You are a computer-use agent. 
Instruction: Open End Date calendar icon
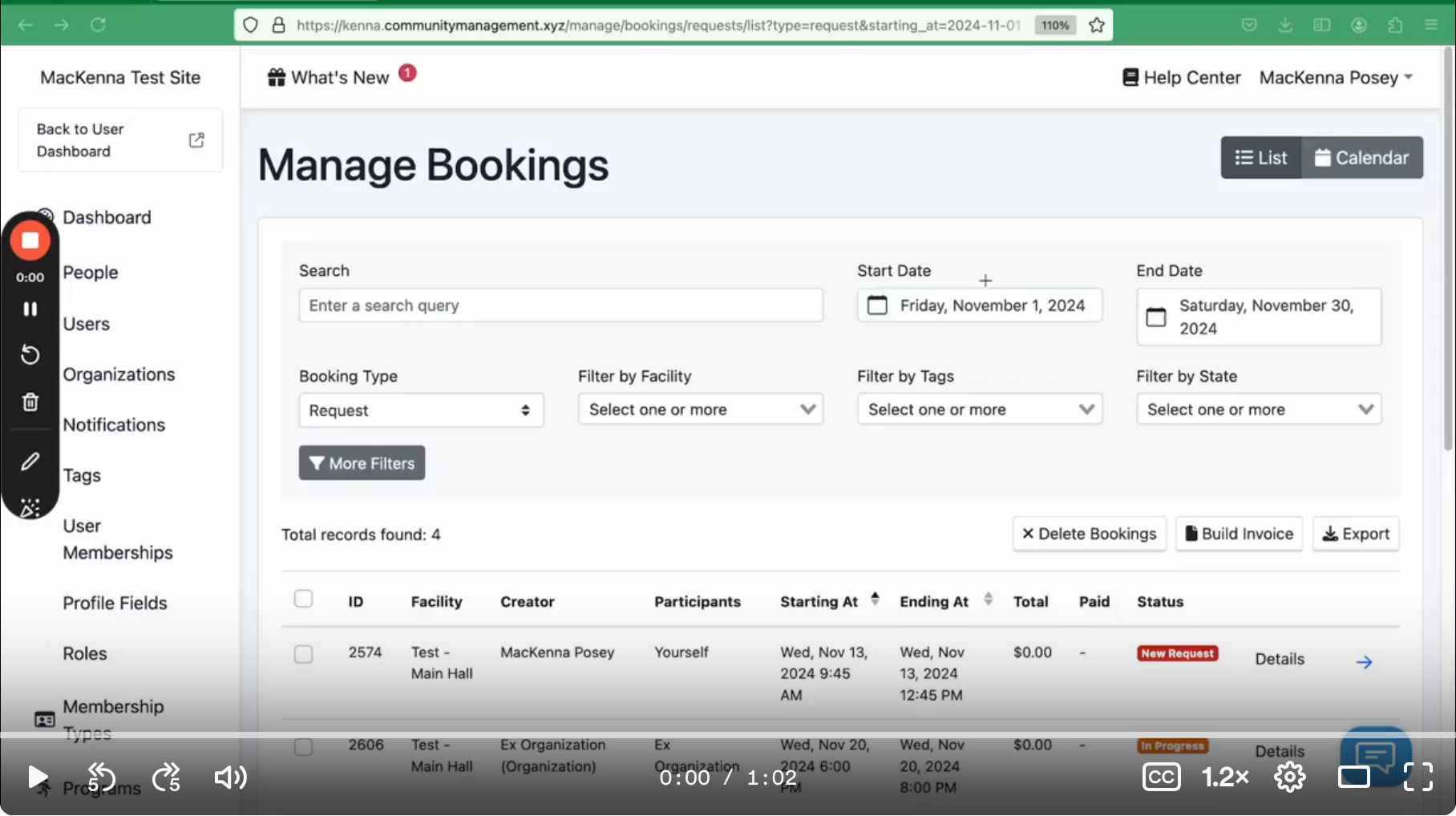(x=1156, y=317)
